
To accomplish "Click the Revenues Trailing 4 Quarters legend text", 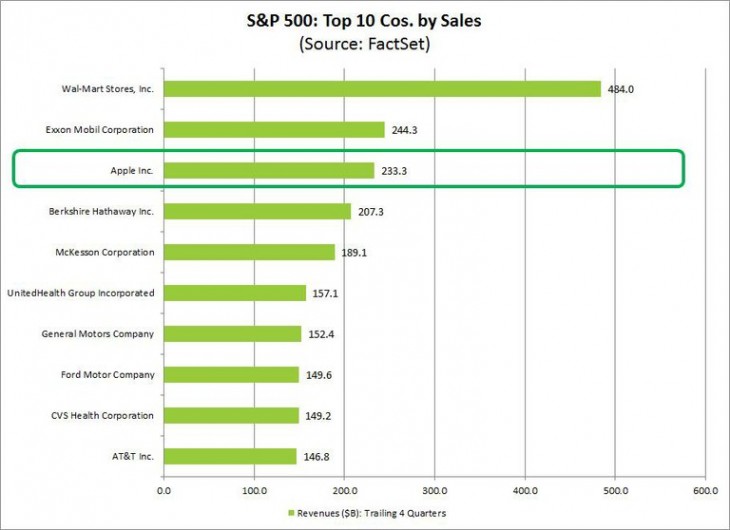I will [x=372, y=514].
